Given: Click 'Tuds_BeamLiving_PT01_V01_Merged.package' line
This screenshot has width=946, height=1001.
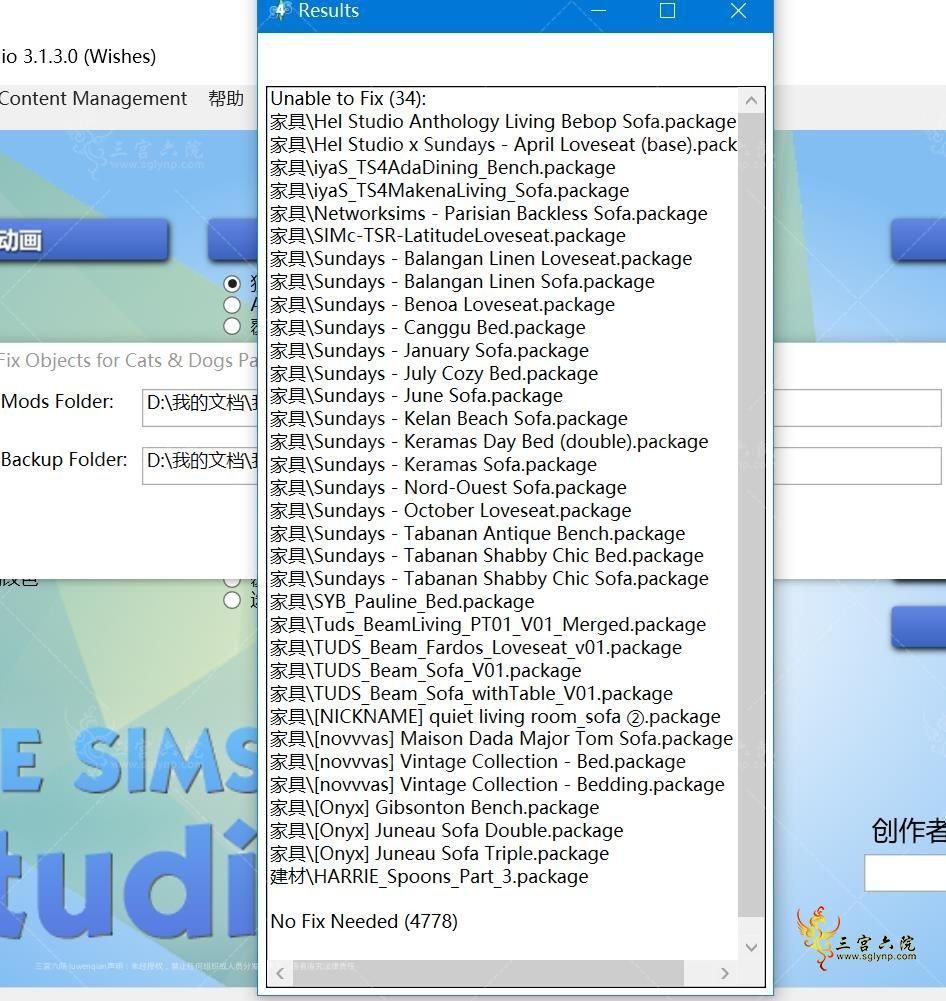Looking at the screenshot, I should click(x=488, y=624).
